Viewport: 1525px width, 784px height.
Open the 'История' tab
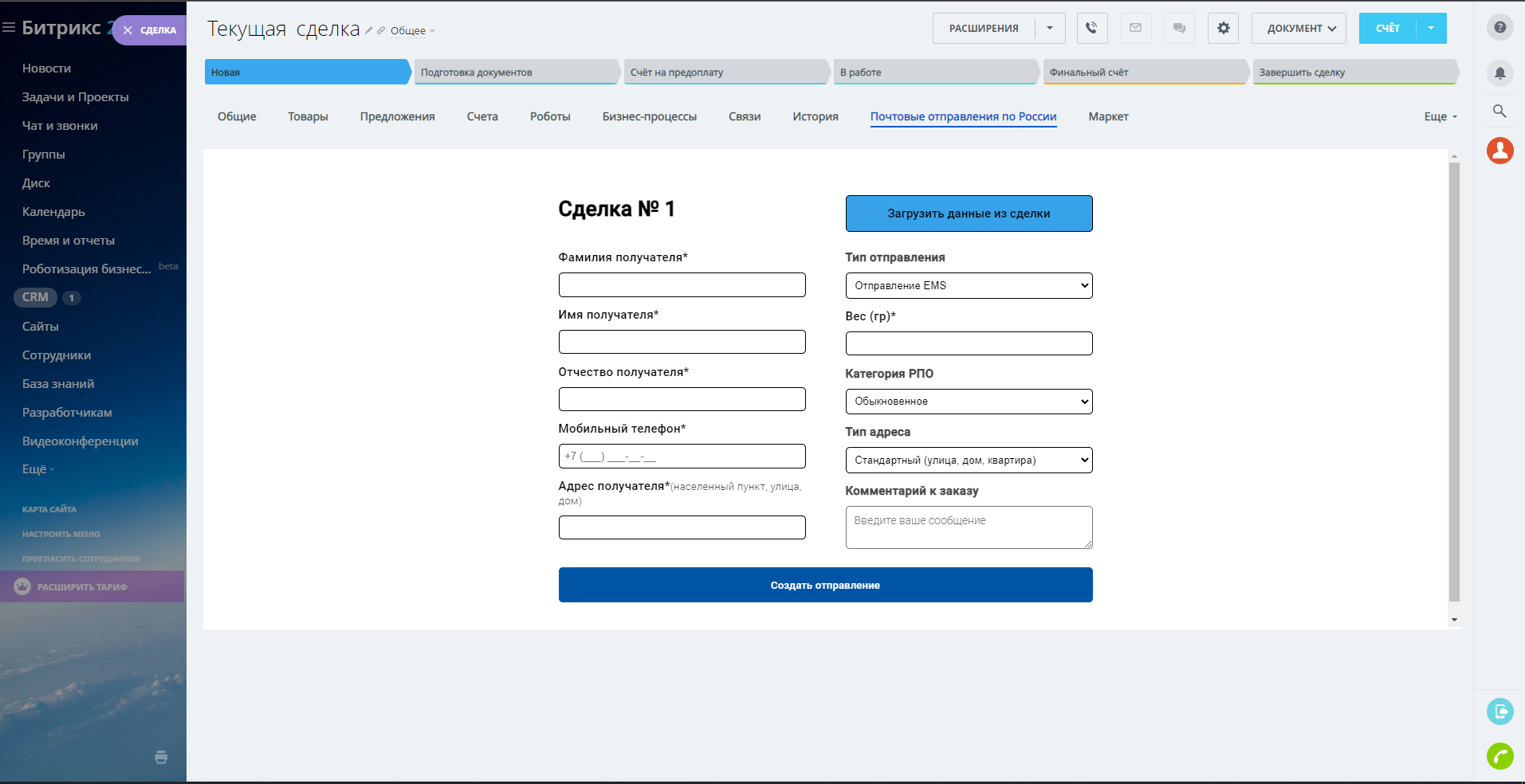pyautogui.click(x=815, y=116)
